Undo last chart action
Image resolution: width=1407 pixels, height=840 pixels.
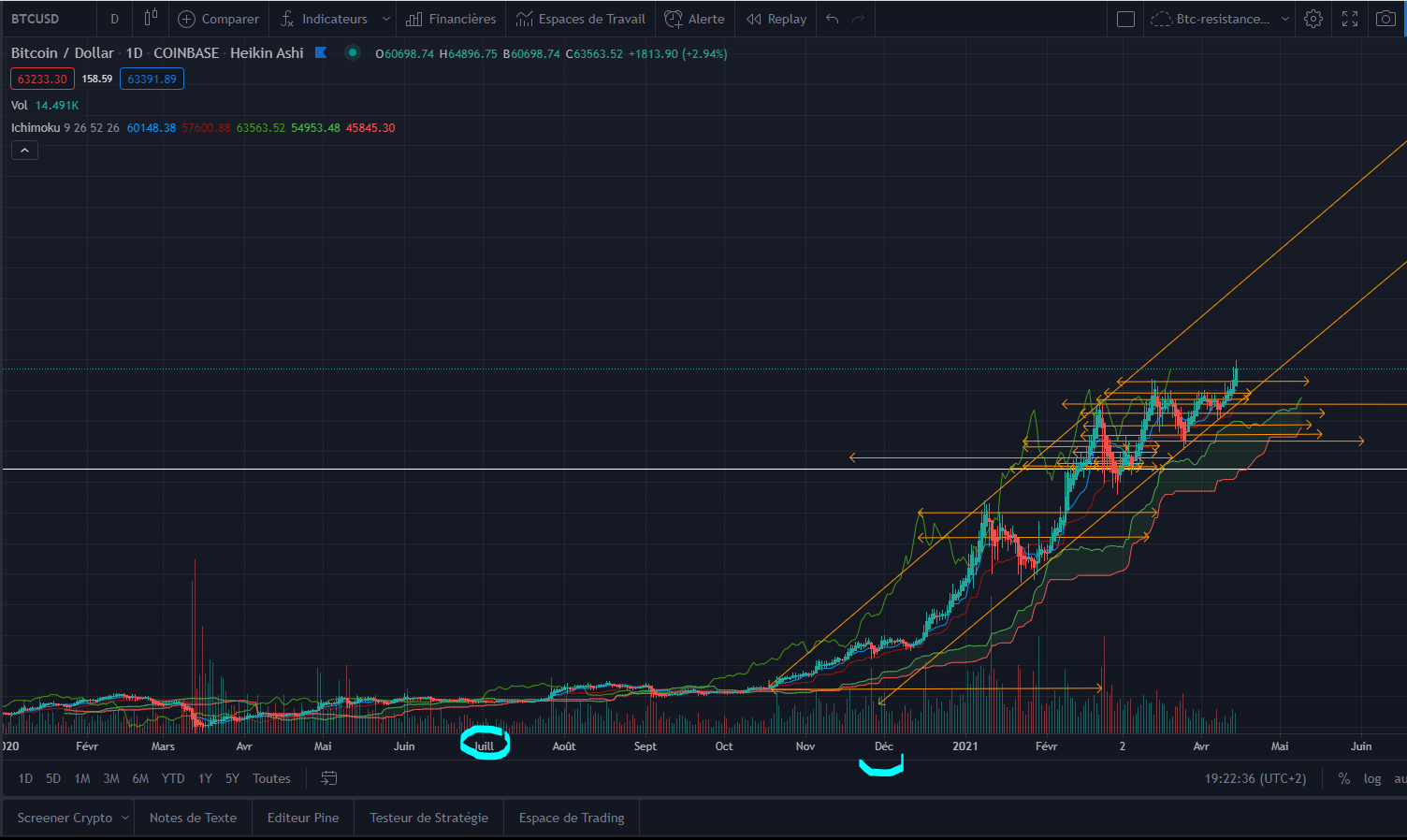(832, 19)
